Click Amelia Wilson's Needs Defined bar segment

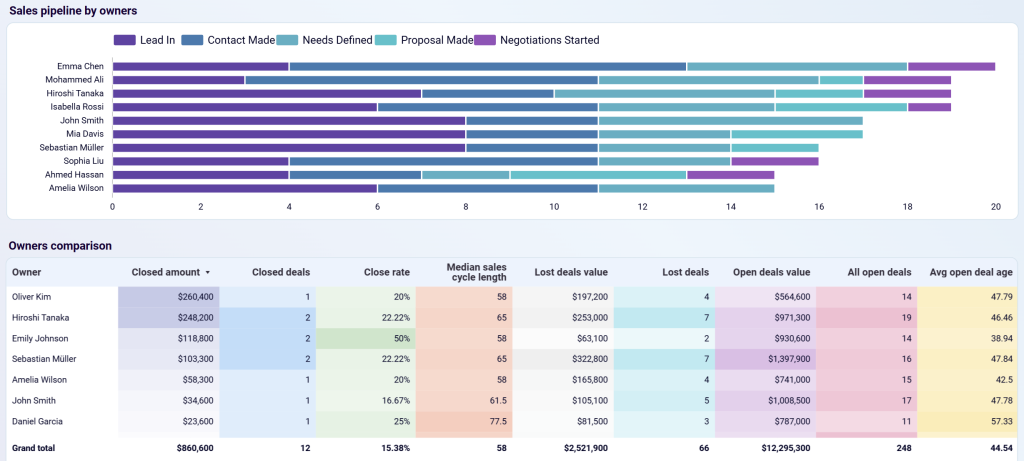[686, 187]
